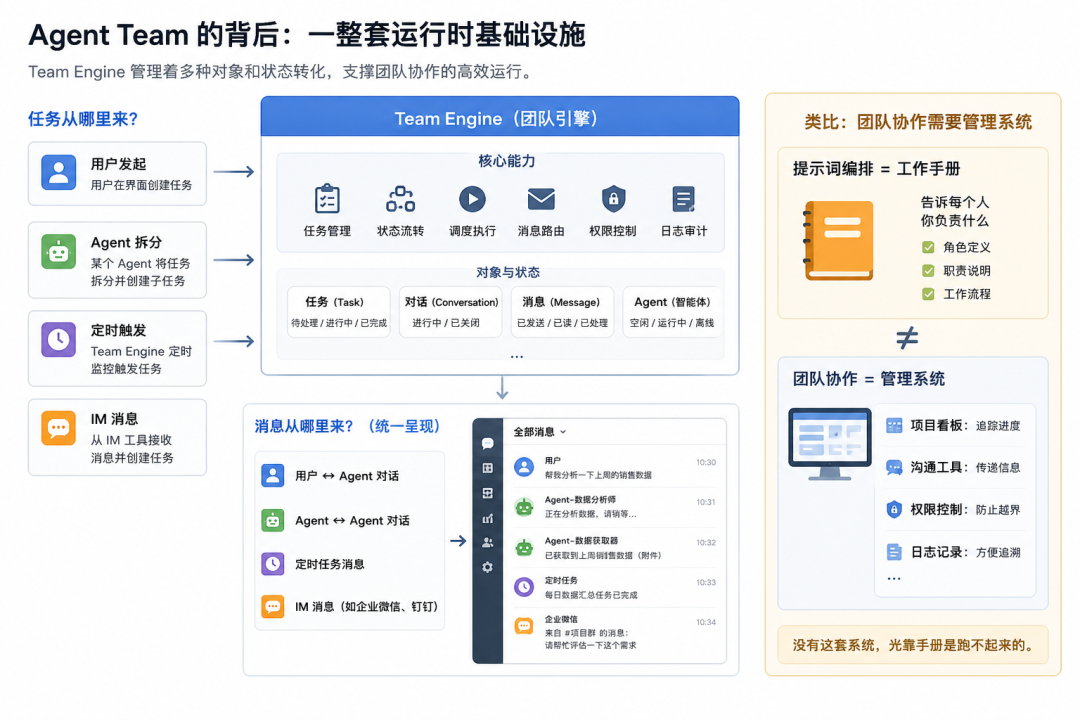Click the 用户在界面创建任务 description
This screenshot has height=720, width=1080.
pyautogui.click(x=141, y=185)
